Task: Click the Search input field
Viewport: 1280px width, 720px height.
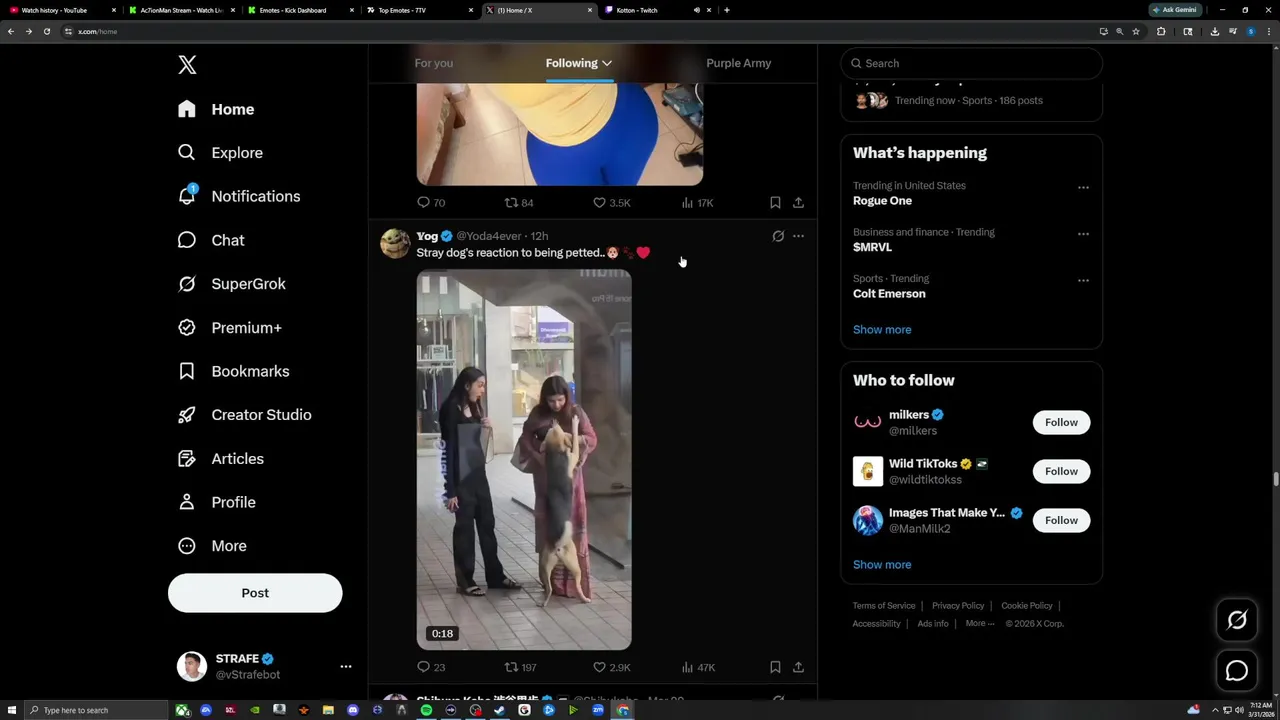Action: [x=971, y=63]
